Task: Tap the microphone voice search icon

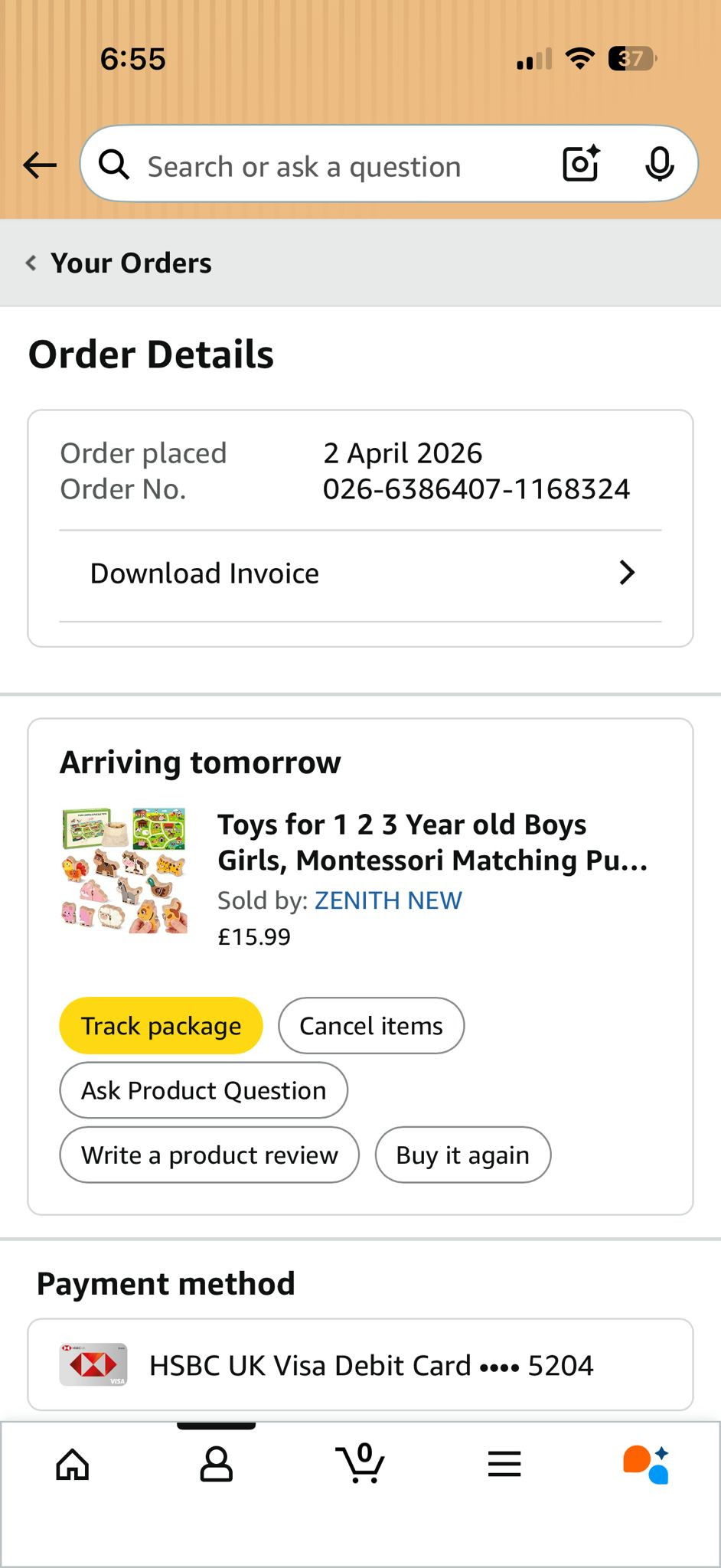Action: pos(659,164)
